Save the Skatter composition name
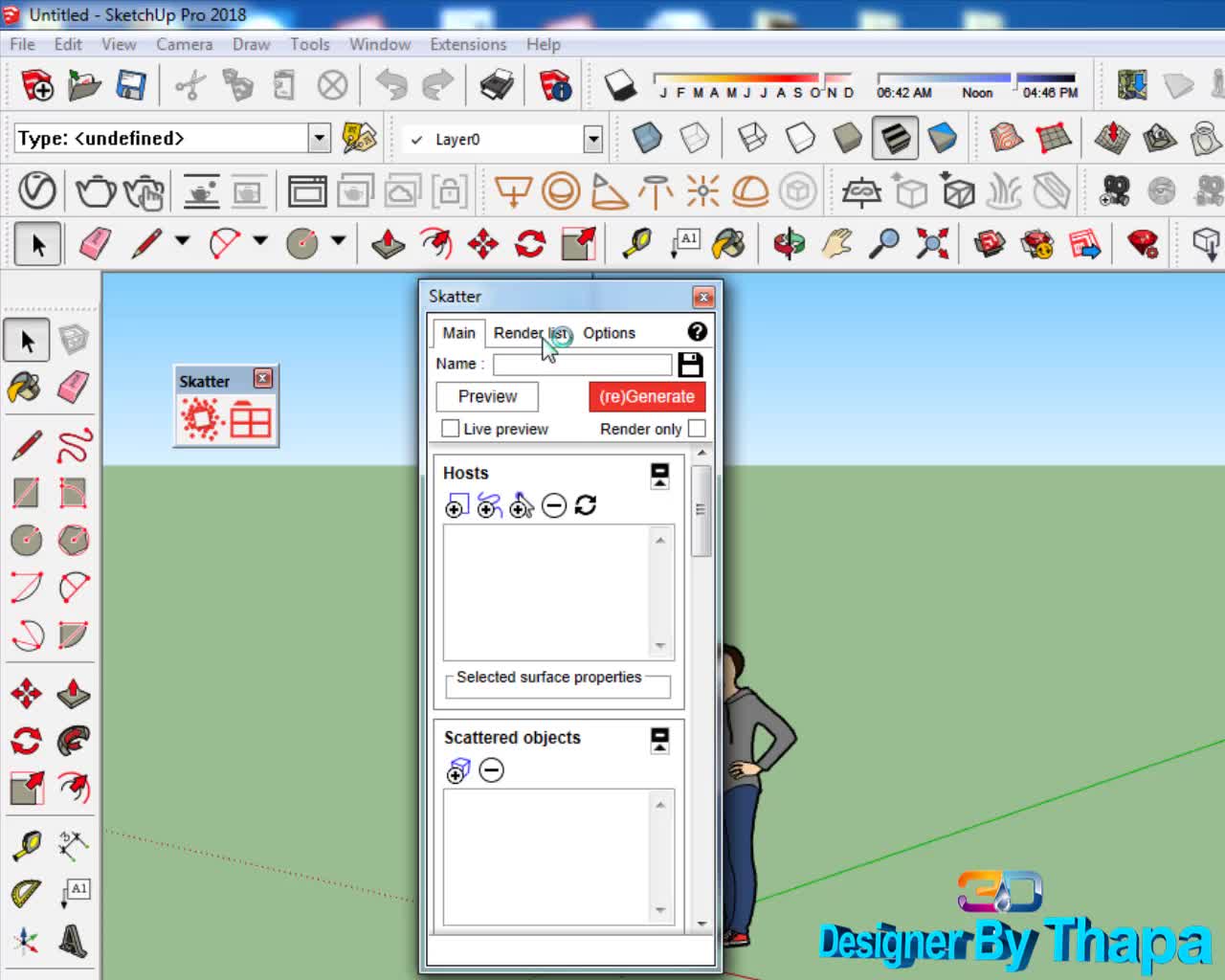This screenshot has height=980, width=1225. [690, 365]
